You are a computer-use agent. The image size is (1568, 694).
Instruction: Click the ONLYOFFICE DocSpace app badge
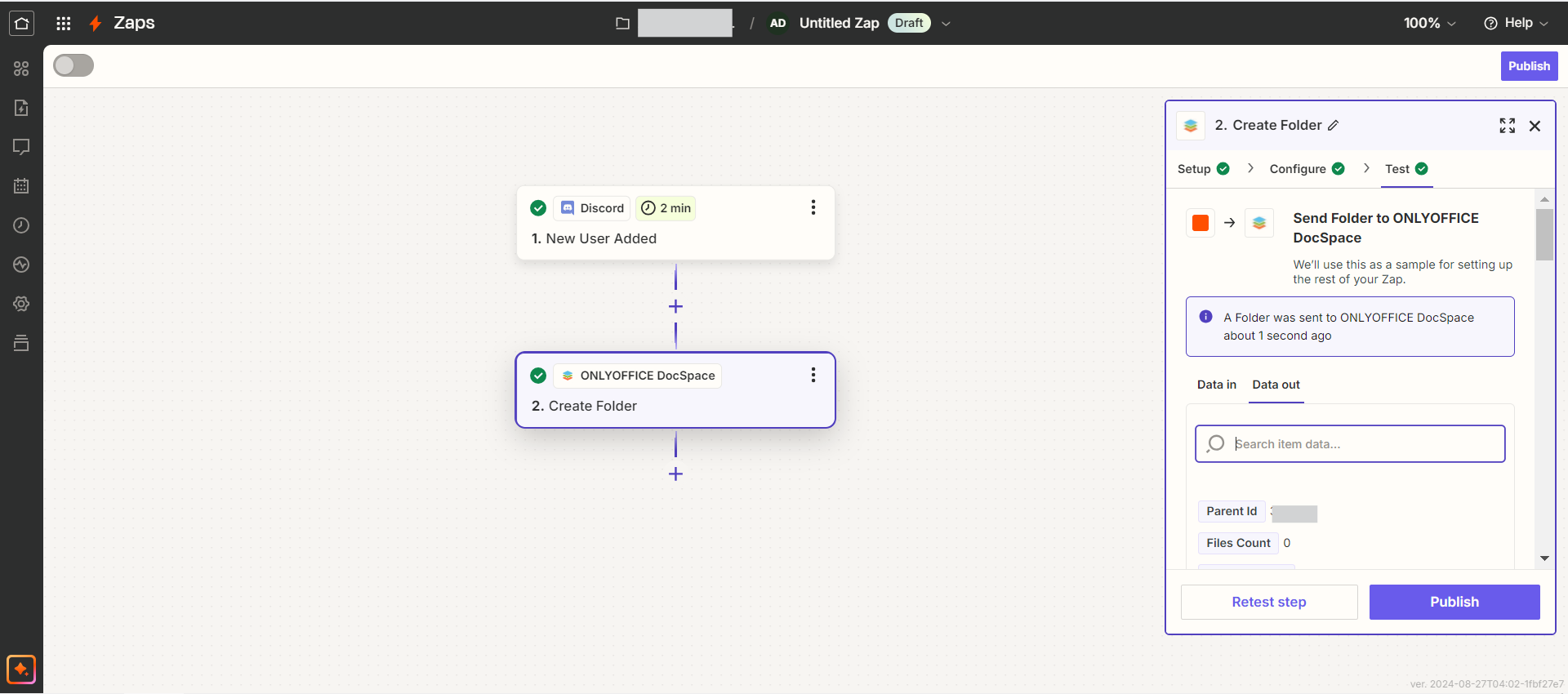(638, 376)
